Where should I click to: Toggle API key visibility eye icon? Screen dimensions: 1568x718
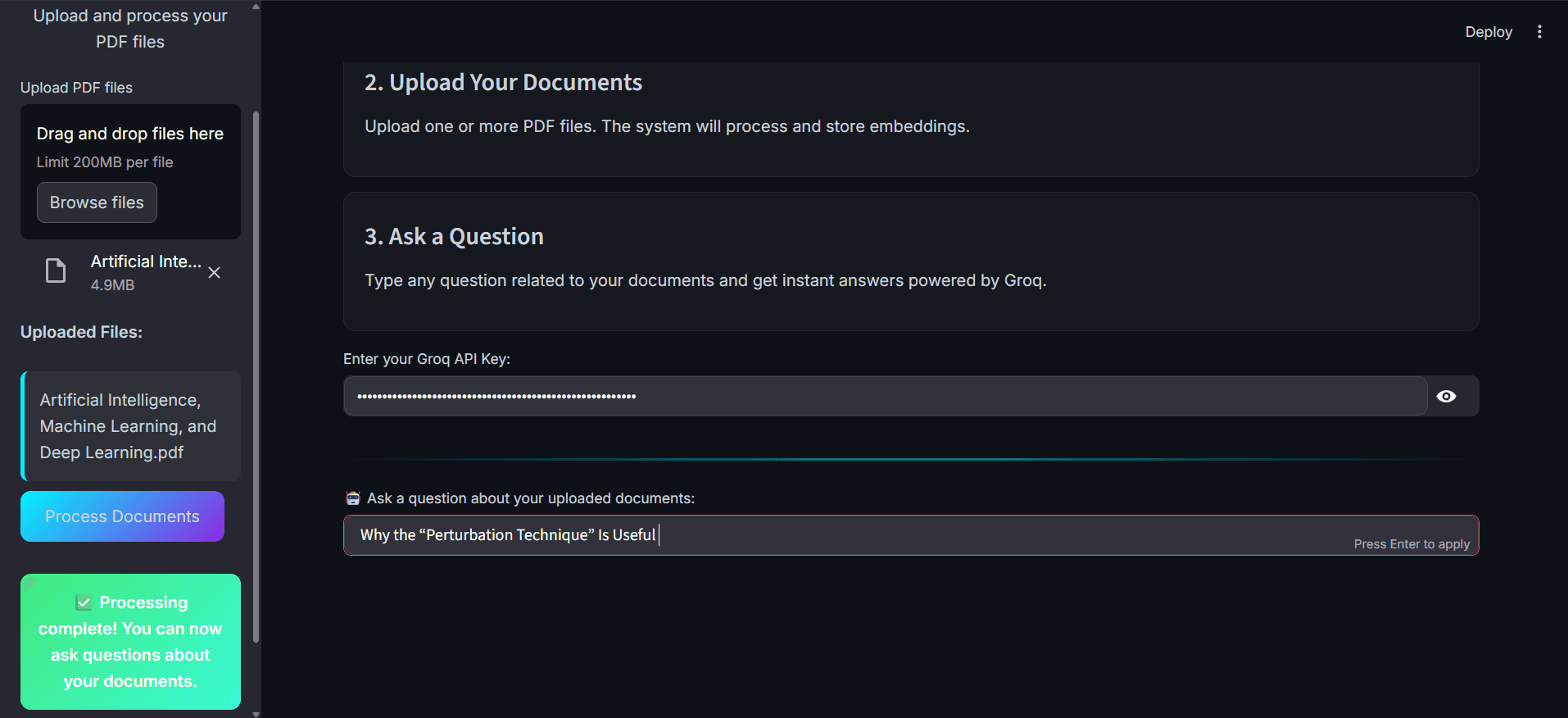(1447, 397)
